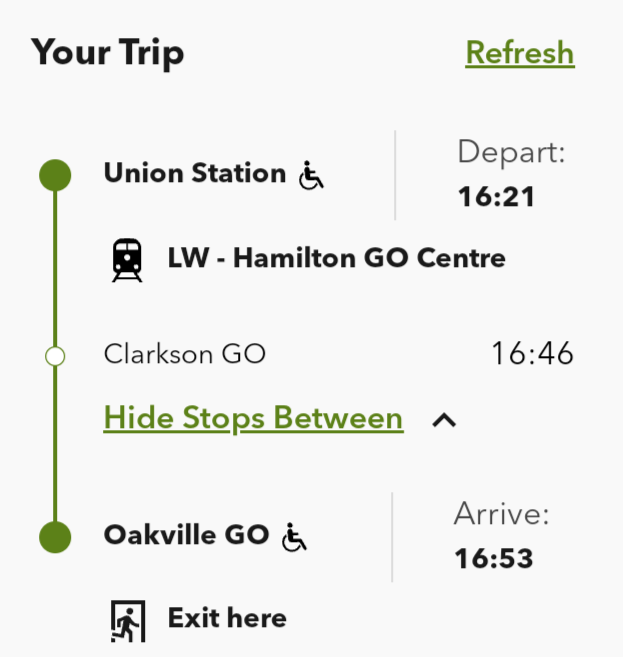623x657 pixels.
Task: Click the Exit here text
Action: (x=227, y=618)
